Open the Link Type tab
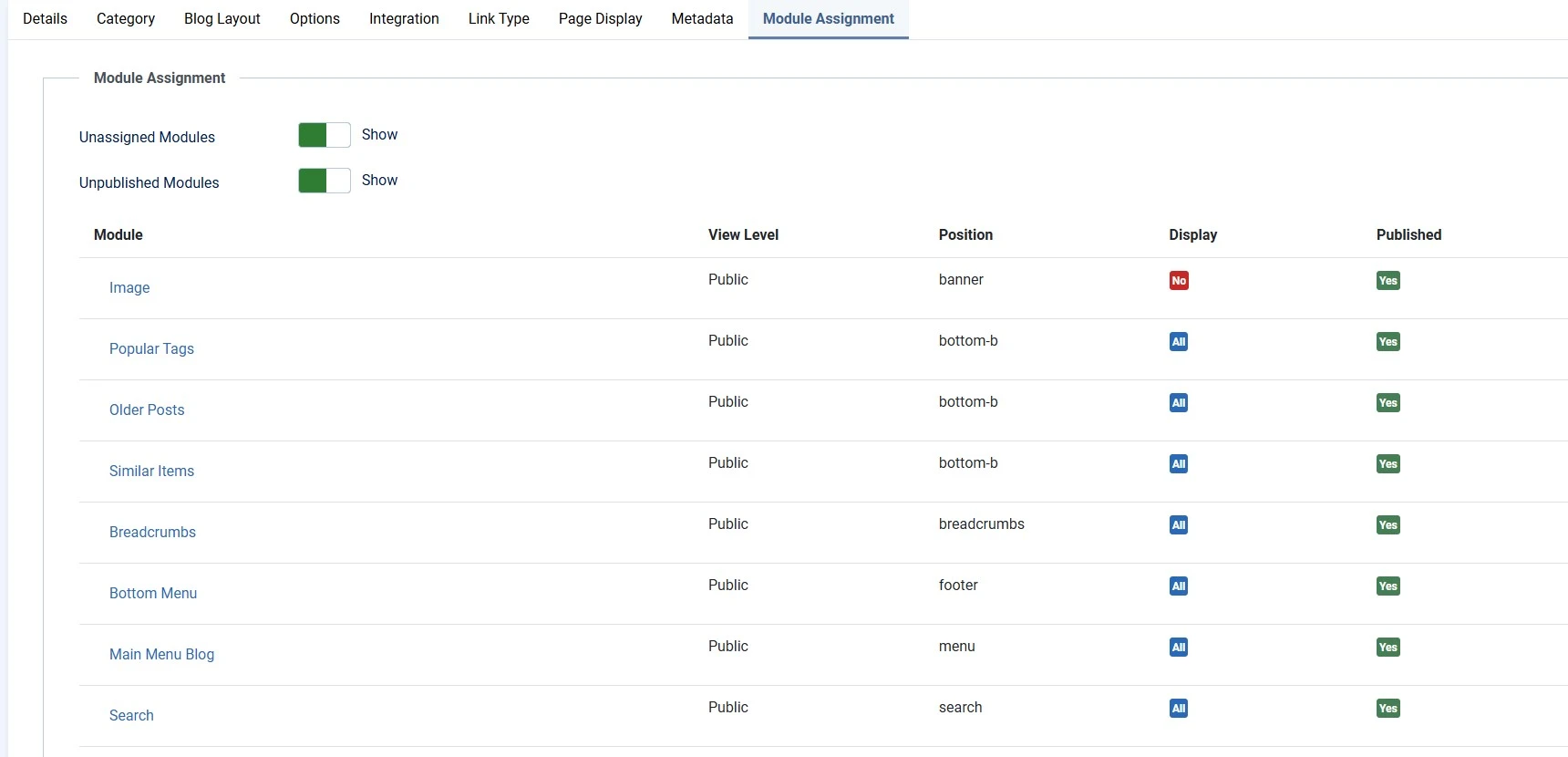The height and width of the screenshot is (757, 1568). coord(499,19)
